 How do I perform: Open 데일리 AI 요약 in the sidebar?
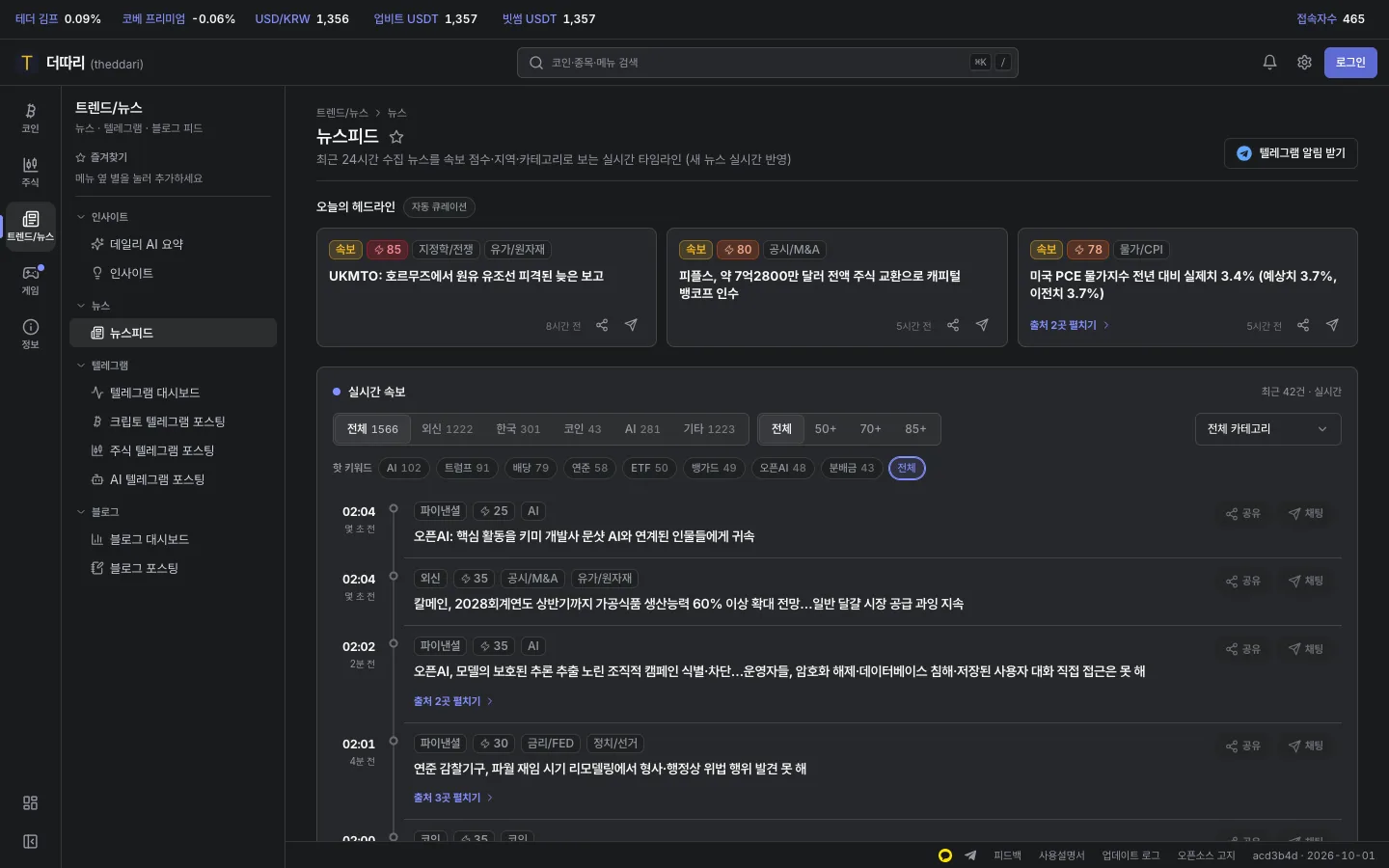tap(174, 244)
